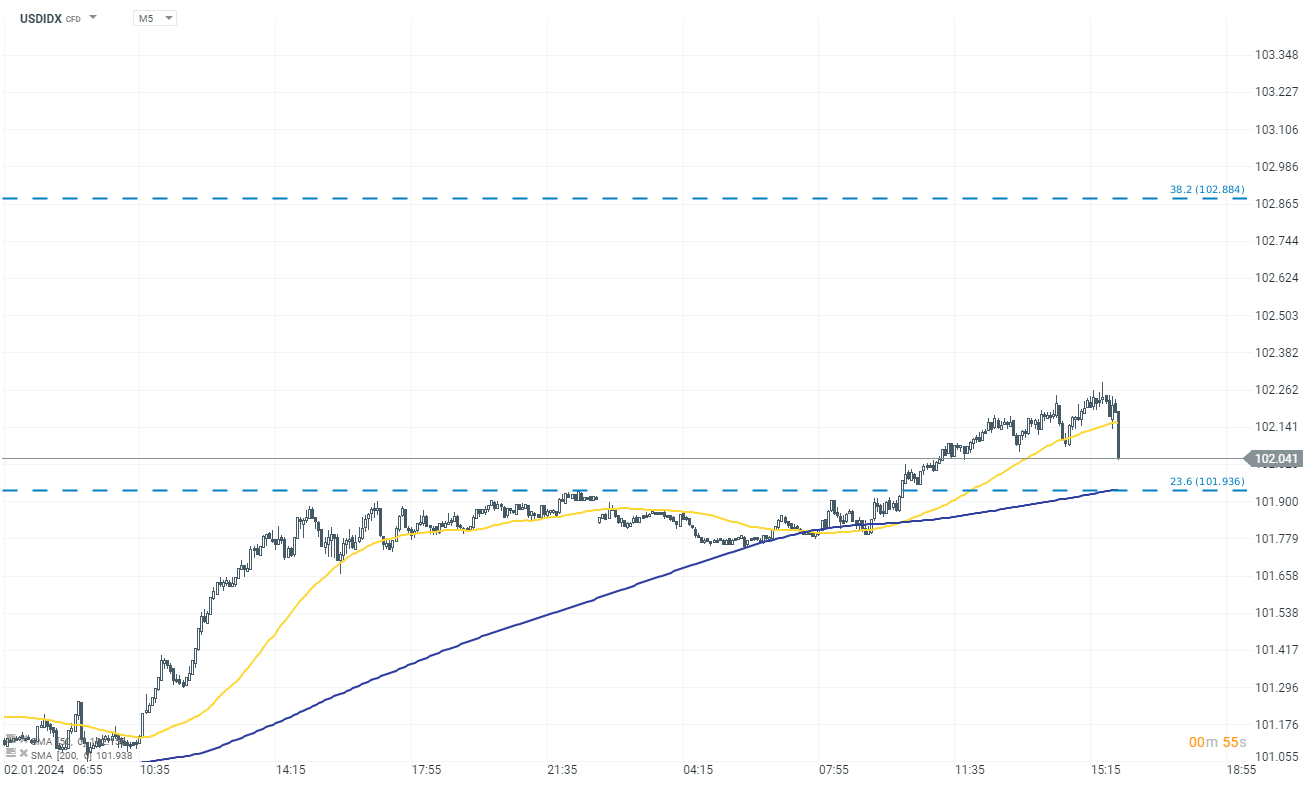Select the 23.6 (101.936) Fibonacci label
This screenshot has height=787, width=1315.
1207,482
